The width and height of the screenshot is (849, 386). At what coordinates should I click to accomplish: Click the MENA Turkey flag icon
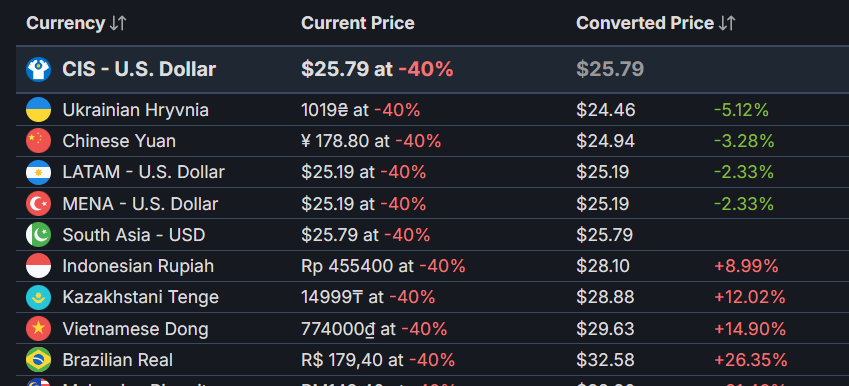(38, 204)
